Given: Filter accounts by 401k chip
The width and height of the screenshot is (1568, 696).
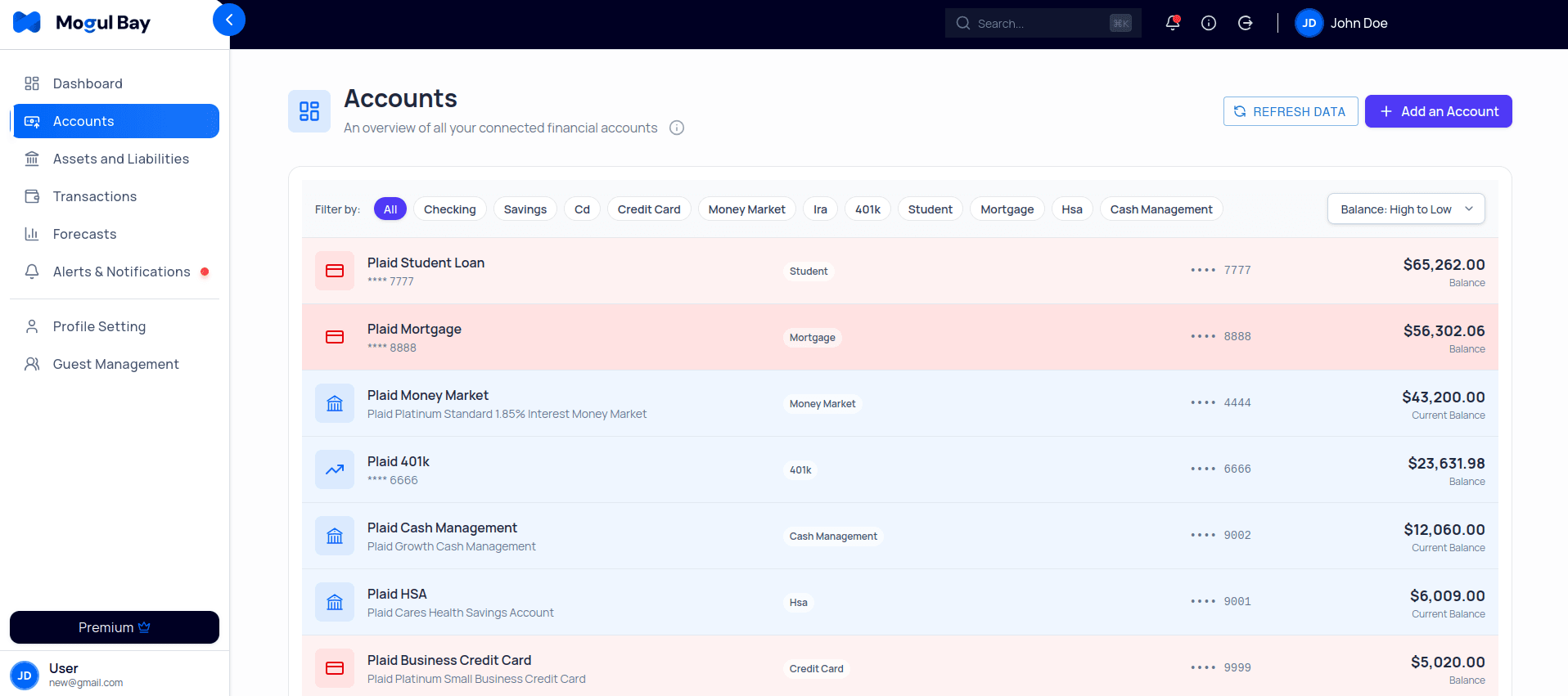Looking at the screenshot, I should pyautogui.click(x=867, y=209).
